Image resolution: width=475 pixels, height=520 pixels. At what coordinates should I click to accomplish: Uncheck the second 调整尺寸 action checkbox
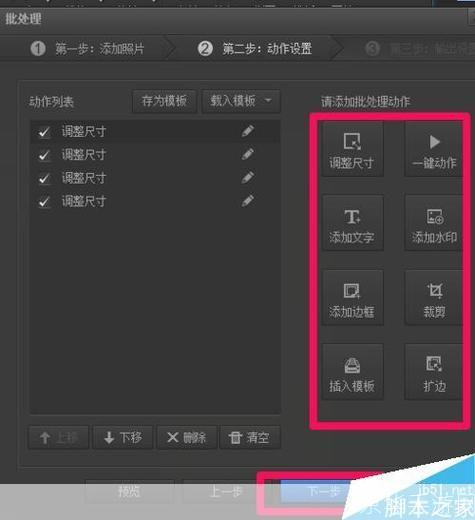tap(44, 155)
